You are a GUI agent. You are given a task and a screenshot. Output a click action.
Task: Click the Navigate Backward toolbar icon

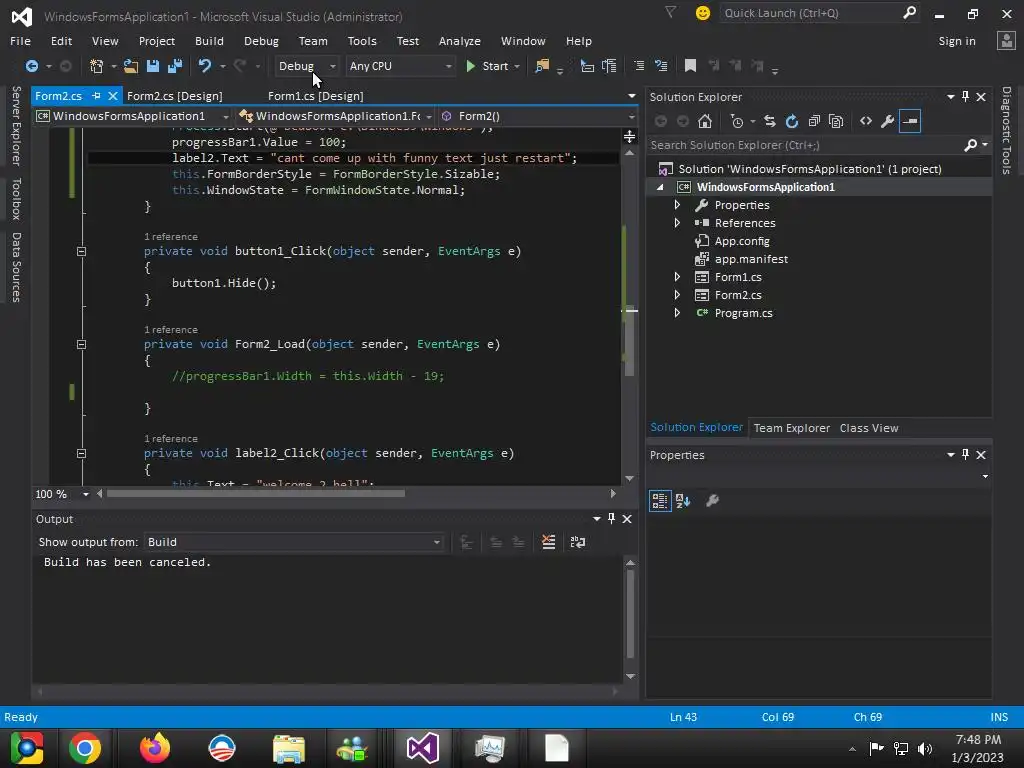(31, 66)
